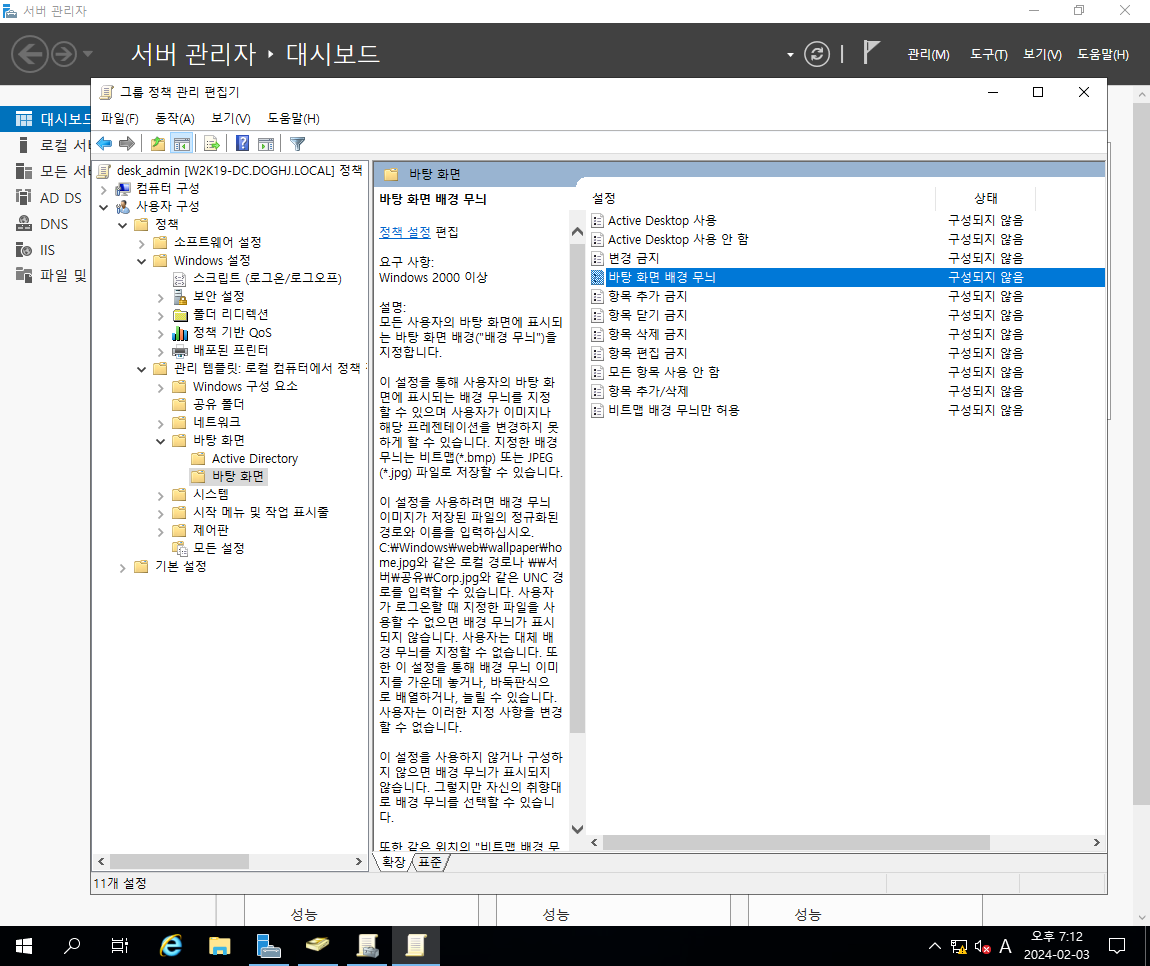Viewport: 1150px width, 966px height.
Task: Expand the 기본 설정 tree node
Action: pyautogui.click(x=122, y=567)
